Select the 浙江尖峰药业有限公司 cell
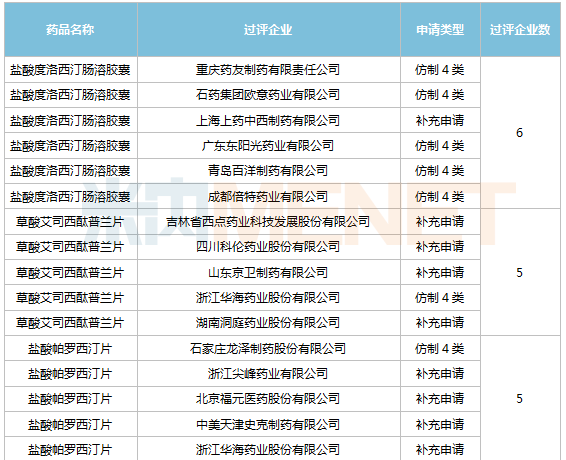Image resolution: width=566 pixels, height=460 pixels. pos(269,374)
